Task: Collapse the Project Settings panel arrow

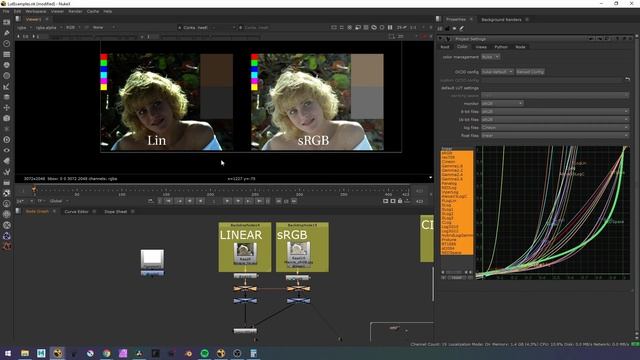Action: tap(440, 39)
